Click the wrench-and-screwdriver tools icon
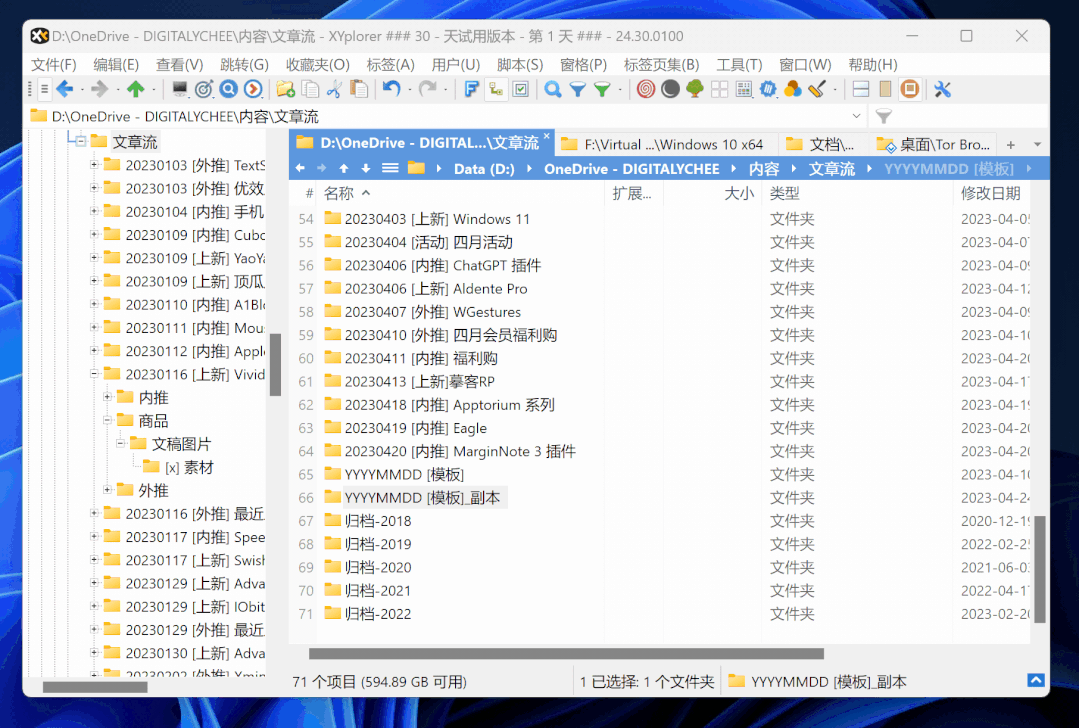This screenshot has height=728, width=1079. pyautogui.click(x=941, y=89)
